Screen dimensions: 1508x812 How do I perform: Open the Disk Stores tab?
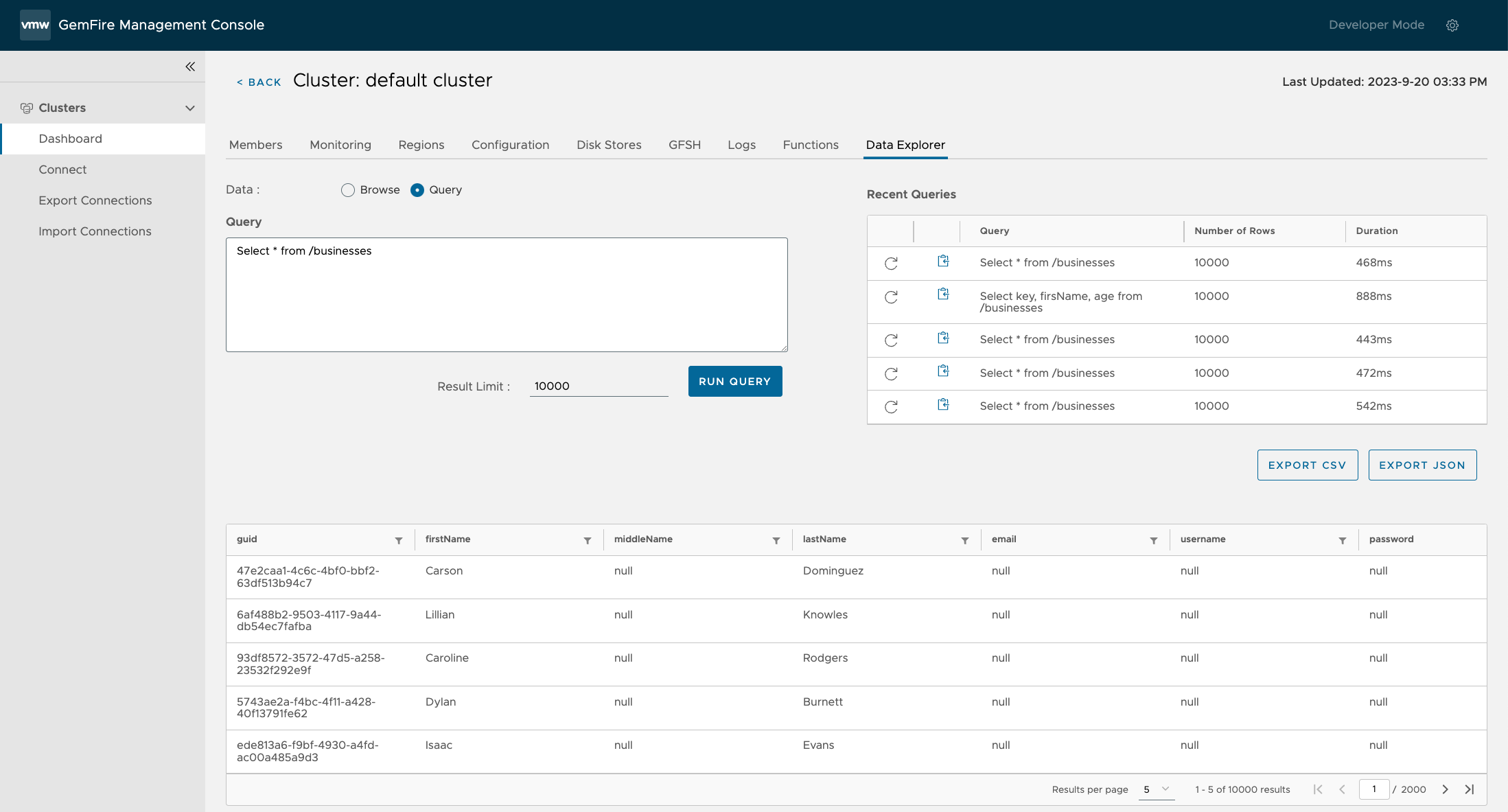(x=609, y=145)
